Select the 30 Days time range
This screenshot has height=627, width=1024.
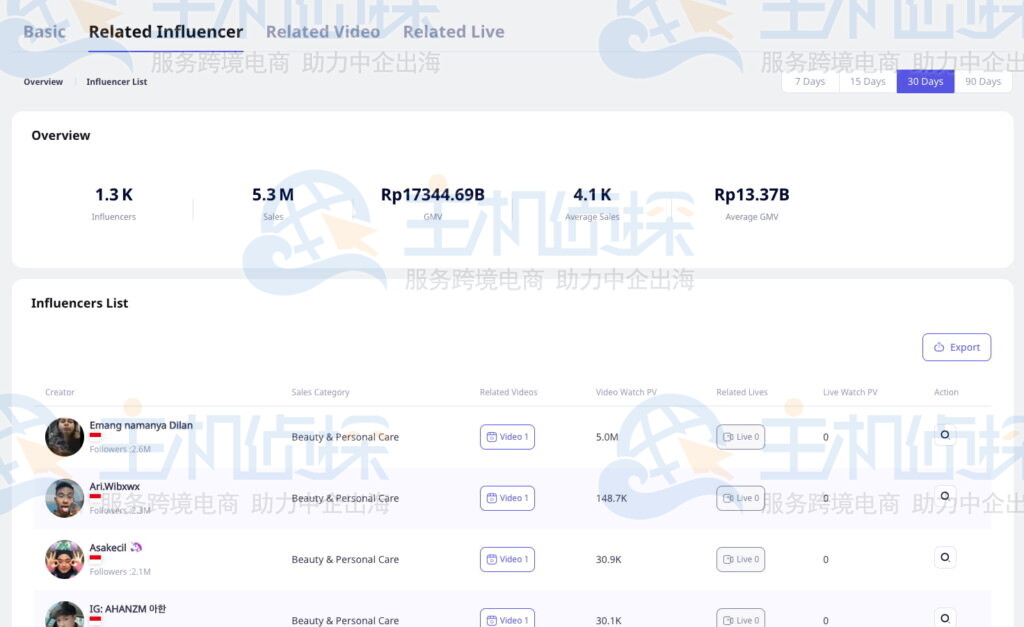(x=925, y=82)
